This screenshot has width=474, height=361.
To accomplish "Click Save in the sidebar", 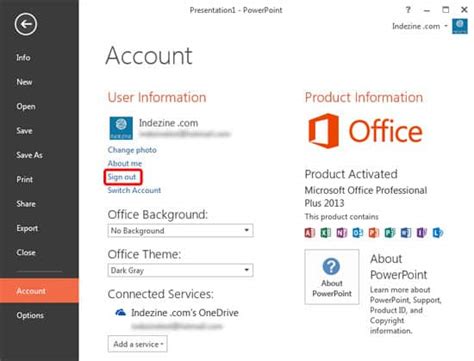I will tap(24, 131).
